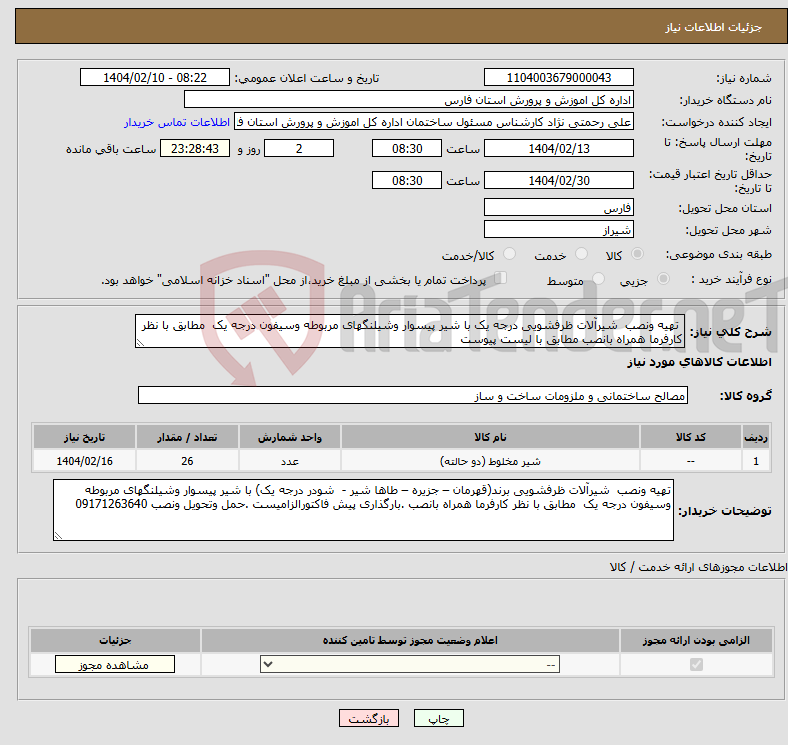Click the ردیف column header
This screenshot has width=788, height=745.
coord(755,437)
